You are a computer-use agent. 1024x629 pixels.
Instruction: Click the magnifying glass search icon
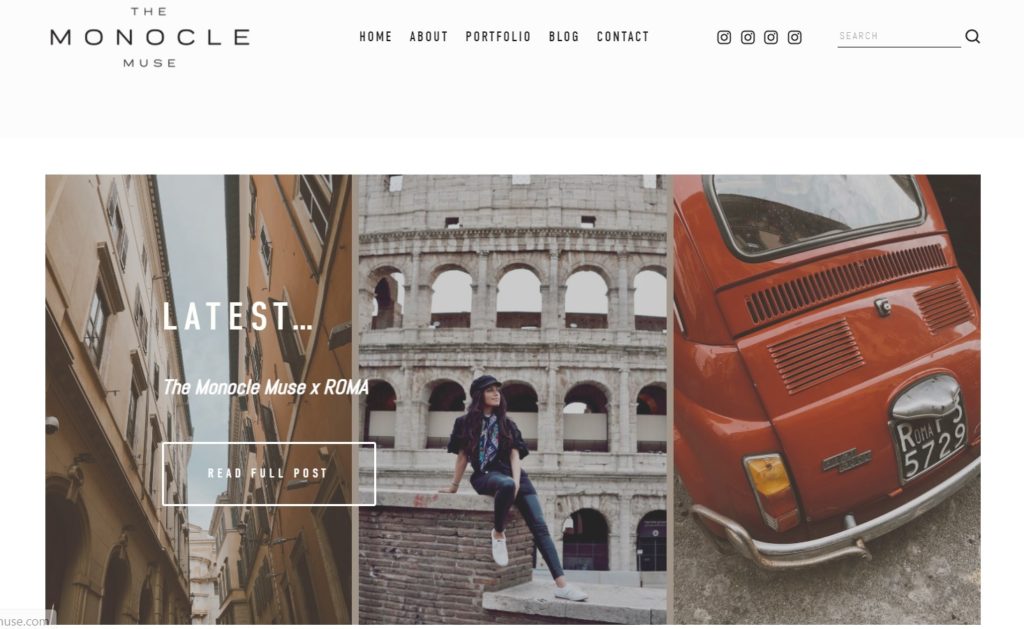click(x=972, y=37)
